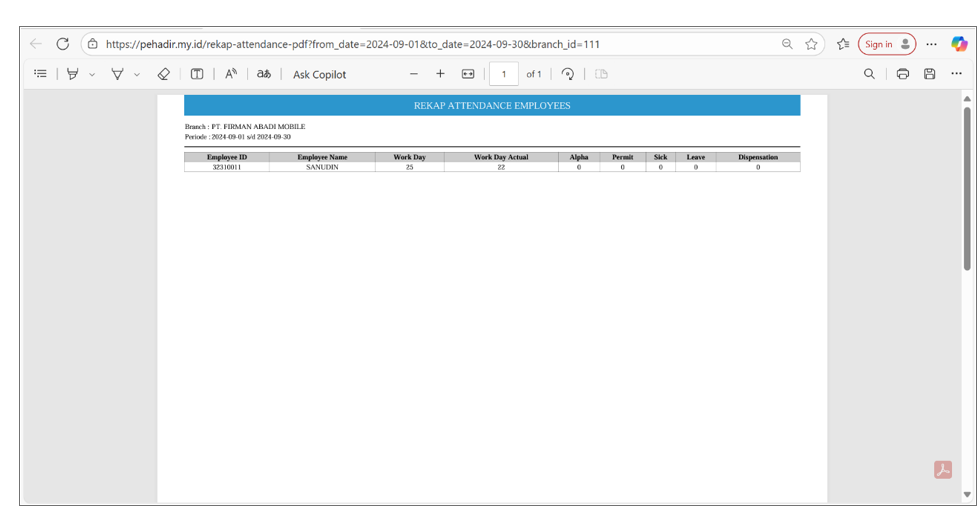Click the Work Day value 25
The height and width of the screenshot is (512, 980).
pos(409,167)
